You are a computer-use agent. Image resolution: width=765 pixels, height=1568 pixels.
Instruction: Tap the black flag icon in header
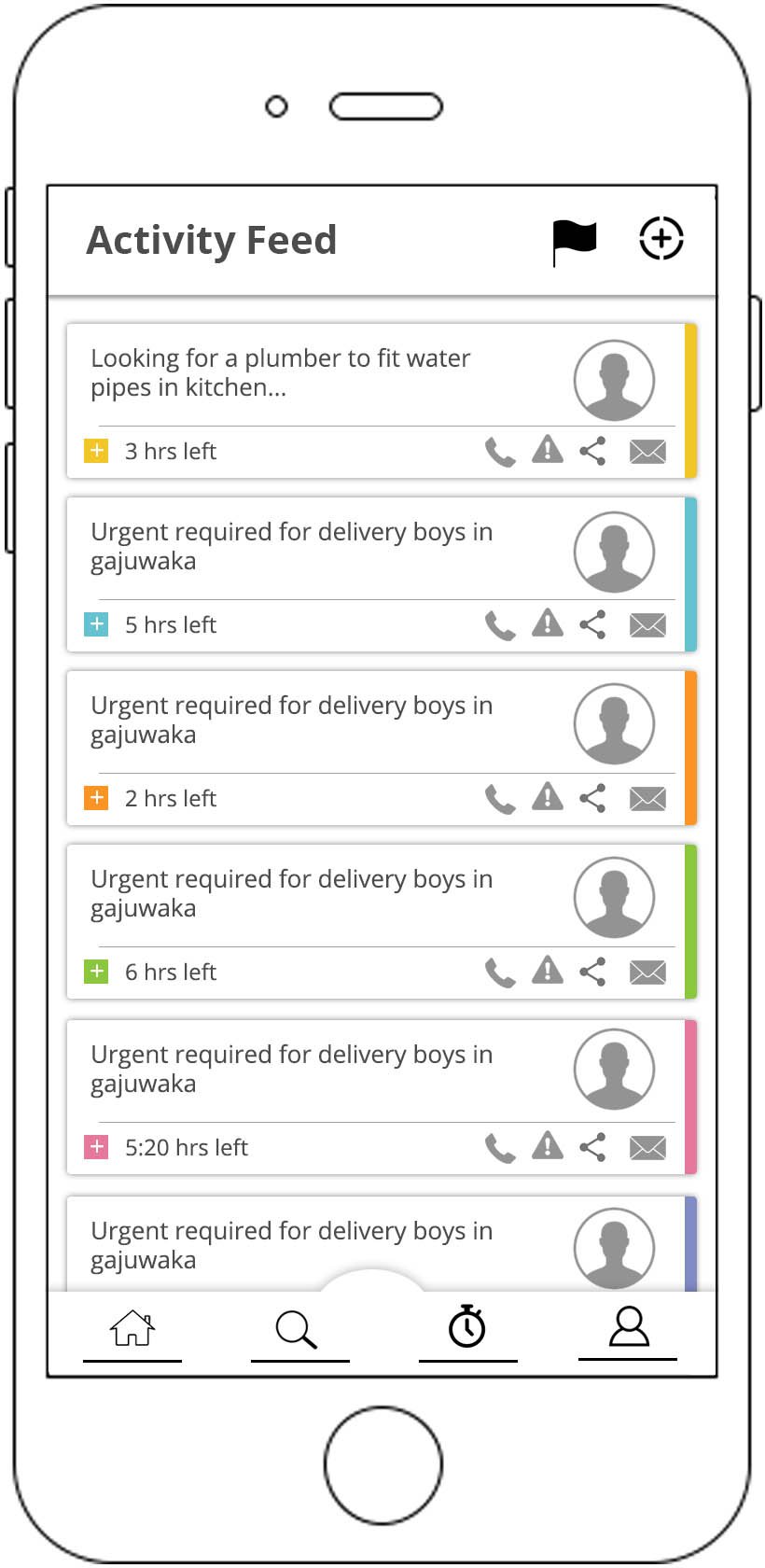pyautogui.click(x=574, y=241)
